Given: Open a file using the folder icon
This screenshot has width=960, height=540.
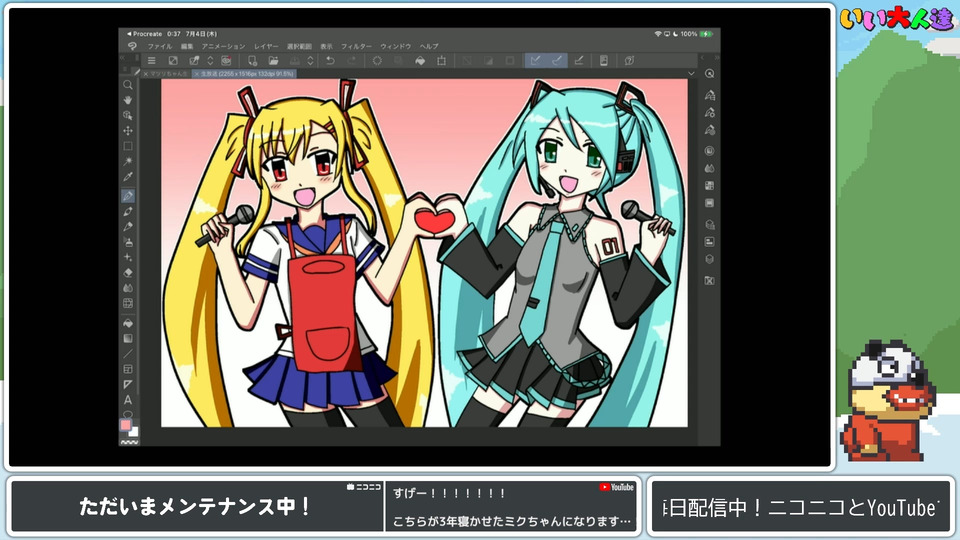Looking at the screenshot, I should 273,61.
